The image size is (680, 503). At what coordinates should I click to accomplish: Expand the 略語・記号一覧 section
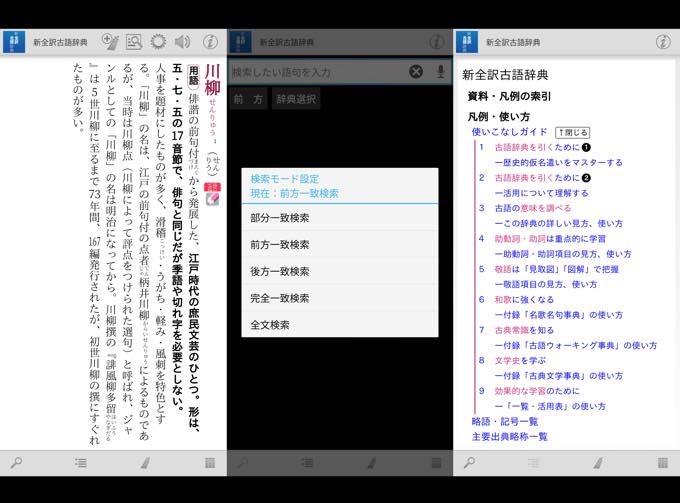point(505,421)
